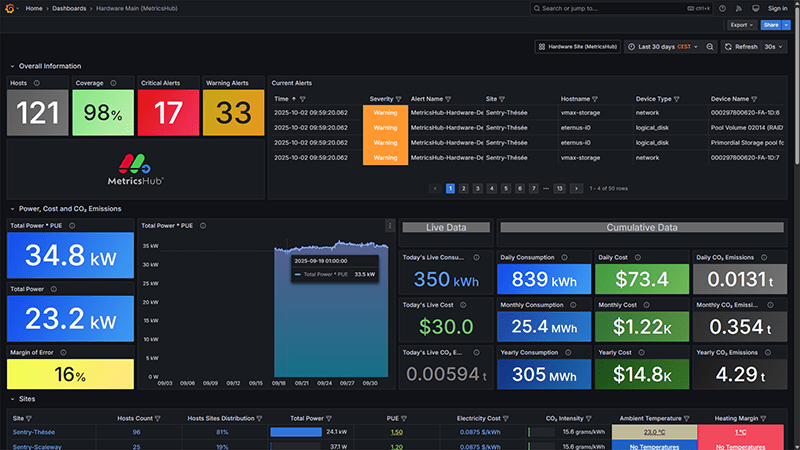The width and height of the screenshot is (800, 450).
Task: Go to Dashboards in breadcrumb
Action: coord(69,8)
